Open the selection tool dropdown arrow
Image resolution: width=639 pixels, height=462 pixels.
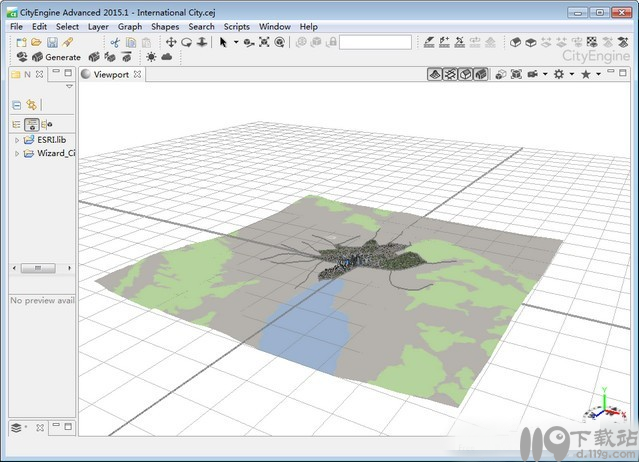pos(236,42)
